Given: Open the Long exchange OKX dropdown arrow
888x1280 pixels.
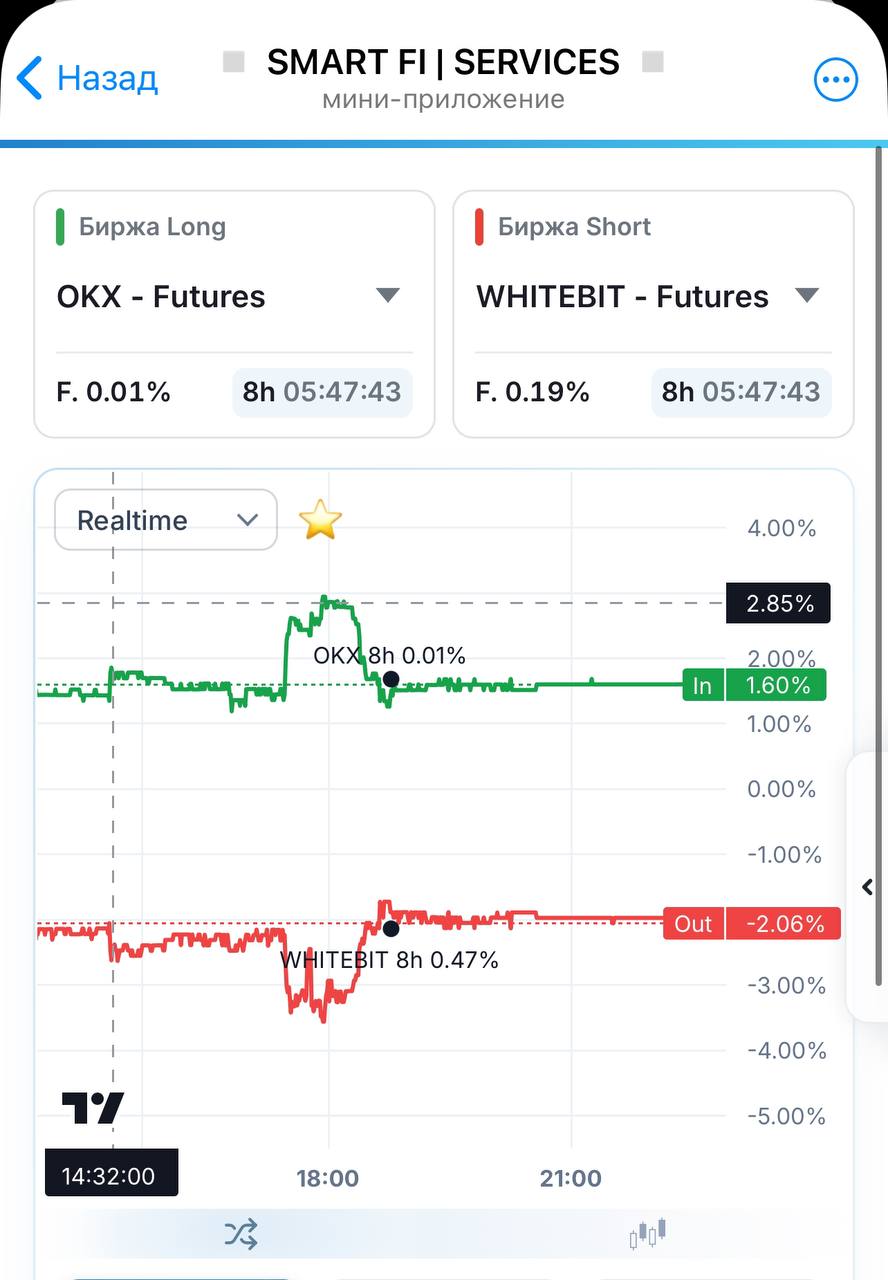Looking at the screenshot, I should pos(388,295).
